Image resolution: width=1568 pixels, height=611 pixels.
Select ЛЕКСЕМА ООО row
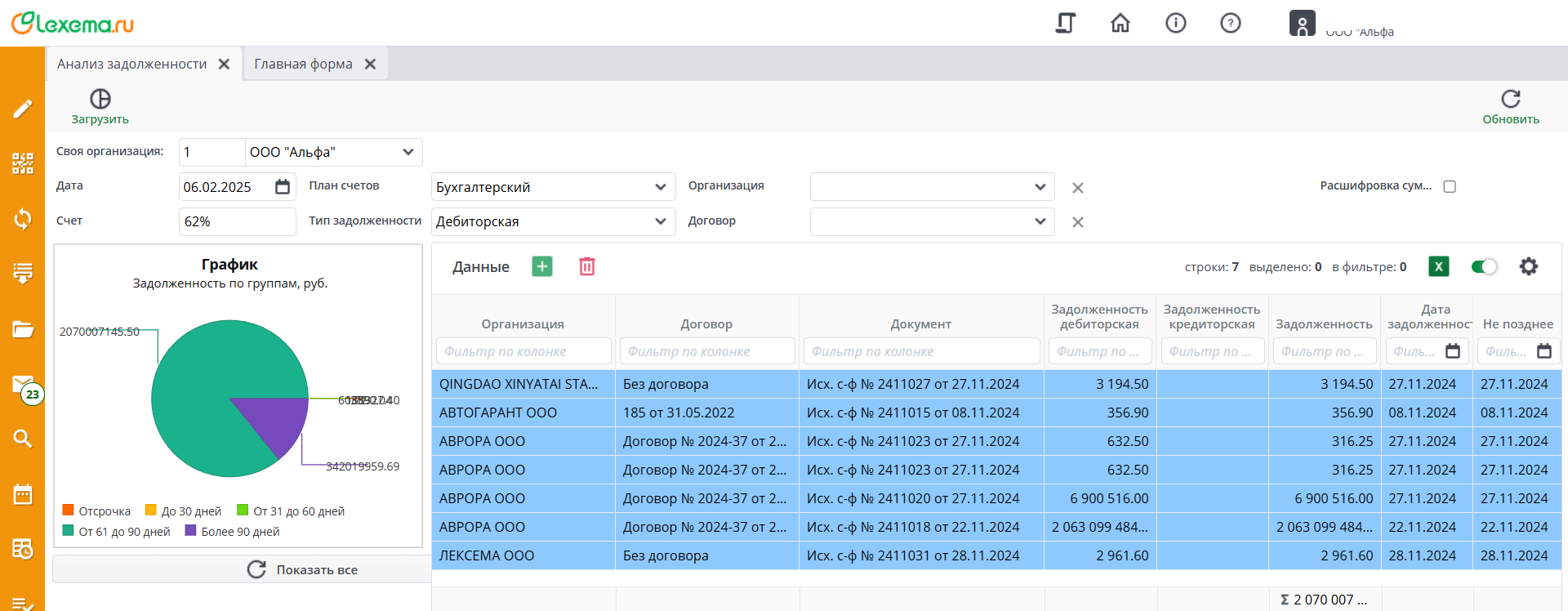click(x=996, y=555)
